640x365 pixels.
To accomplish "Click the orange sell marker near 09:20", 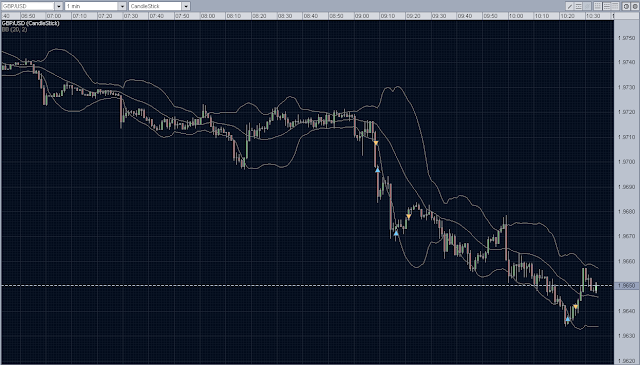I will [409, 216].
